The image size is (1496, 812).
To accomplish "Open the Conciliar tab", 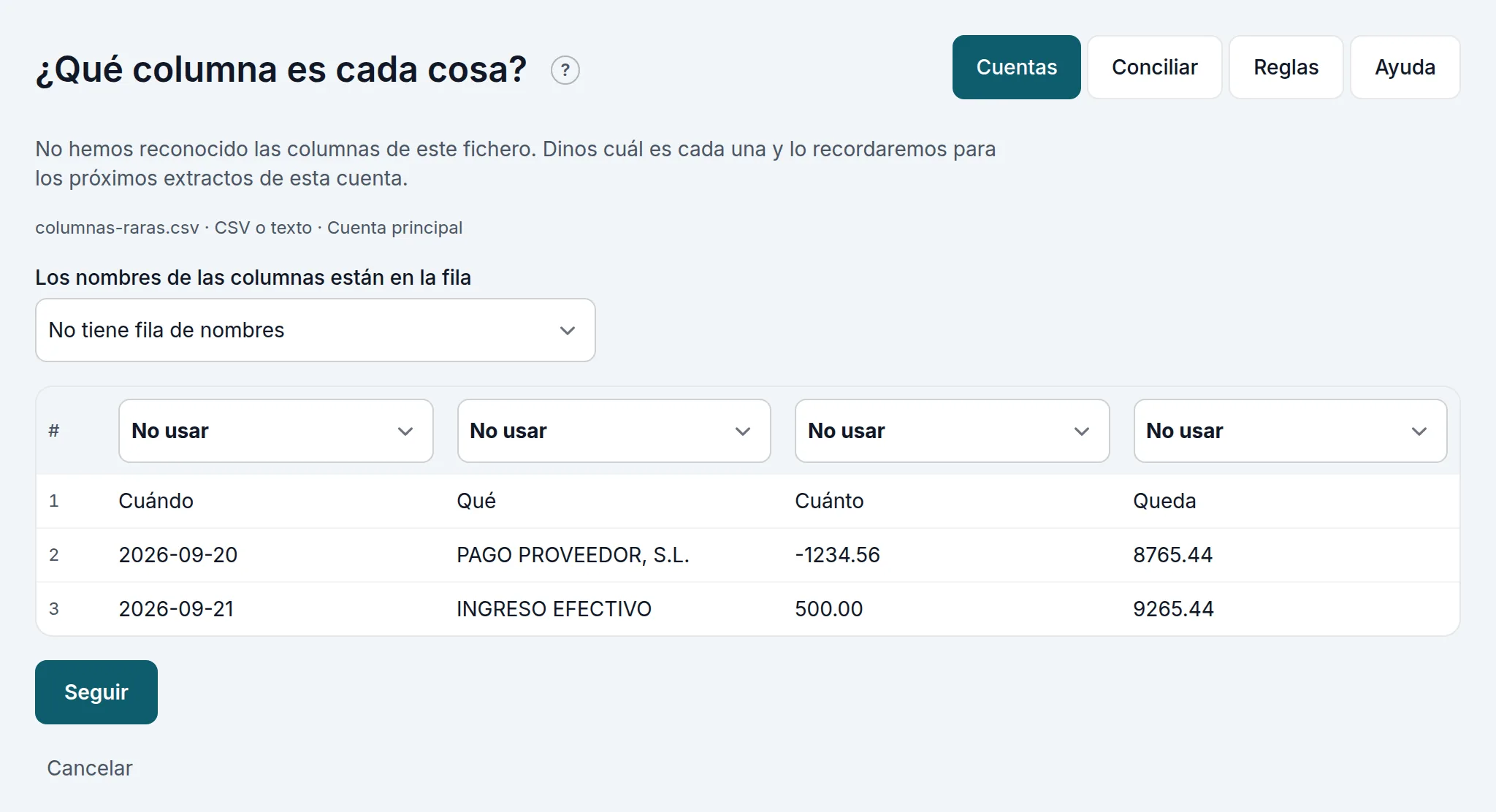I will [1154, 67].
